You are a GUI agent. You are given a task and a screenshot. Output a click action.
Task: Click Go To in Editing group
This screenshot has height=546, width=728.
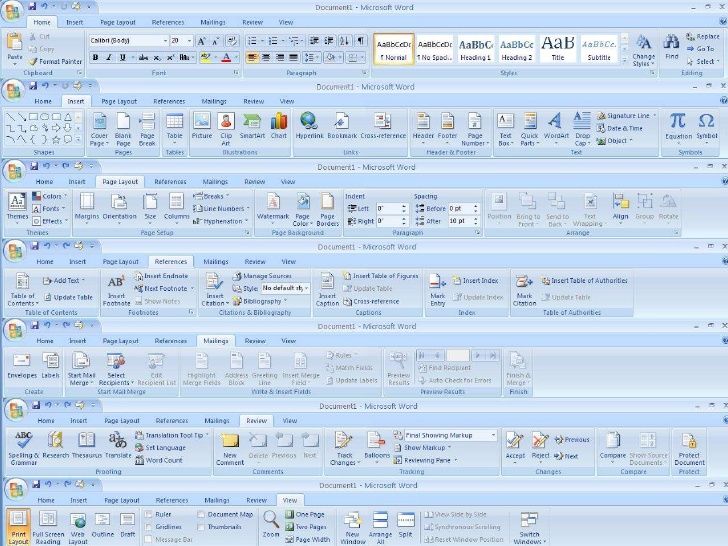(700, 49)
